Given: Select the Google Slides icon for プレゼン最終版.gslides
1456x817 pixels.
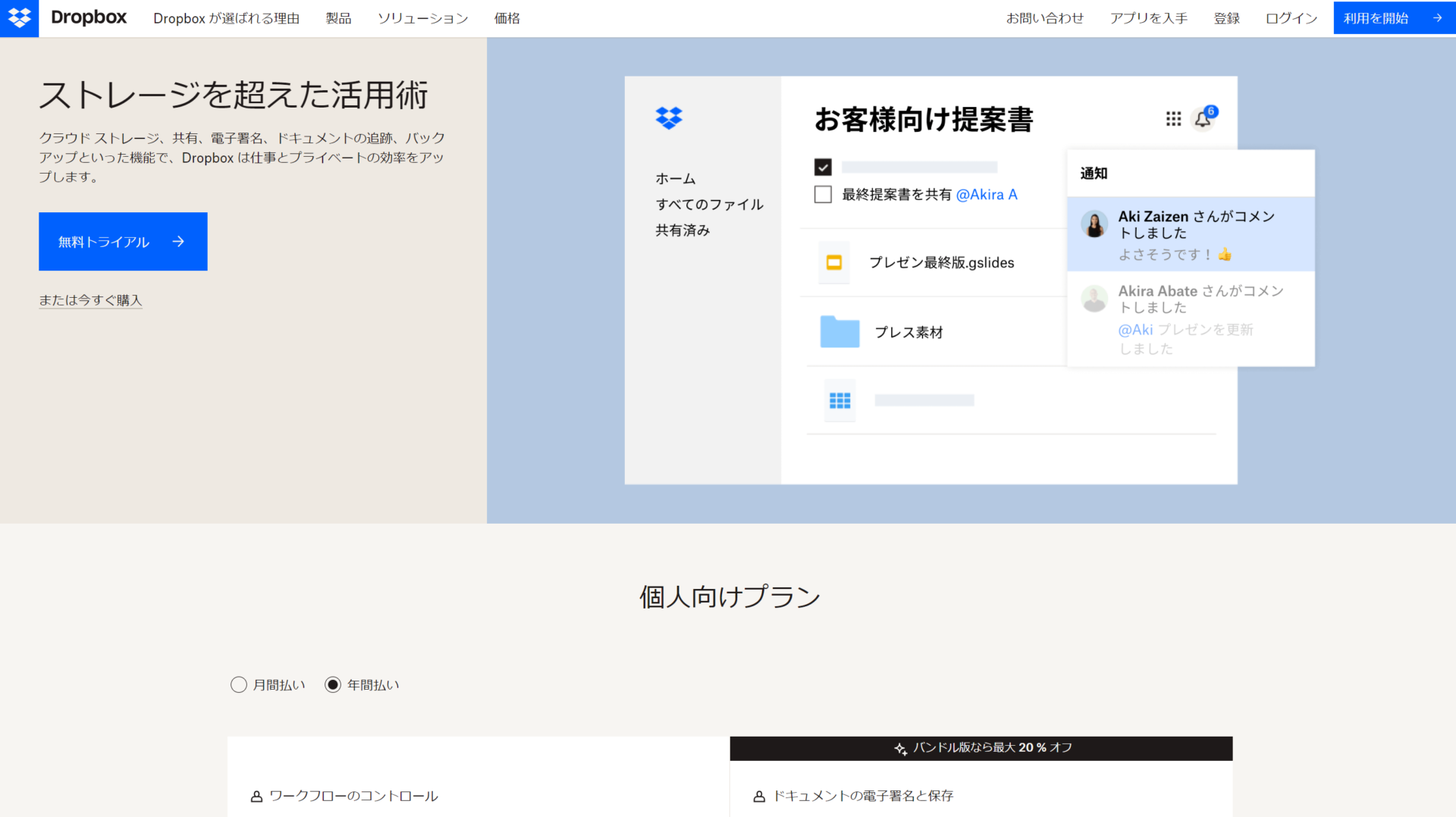Looking at the screenshot, I should [833, 262].
